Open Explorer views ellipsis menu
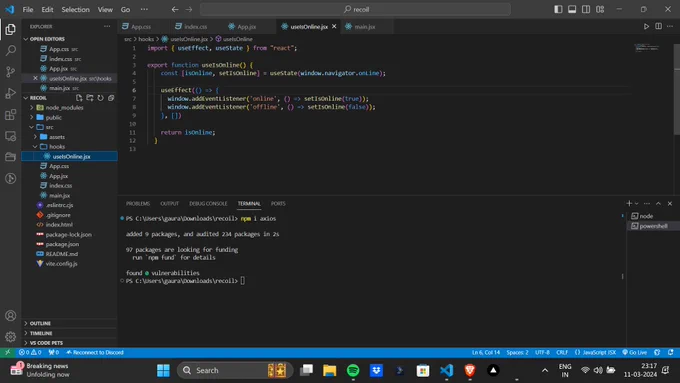This screenshot has width=680, height=383. (x=107, y=26)
